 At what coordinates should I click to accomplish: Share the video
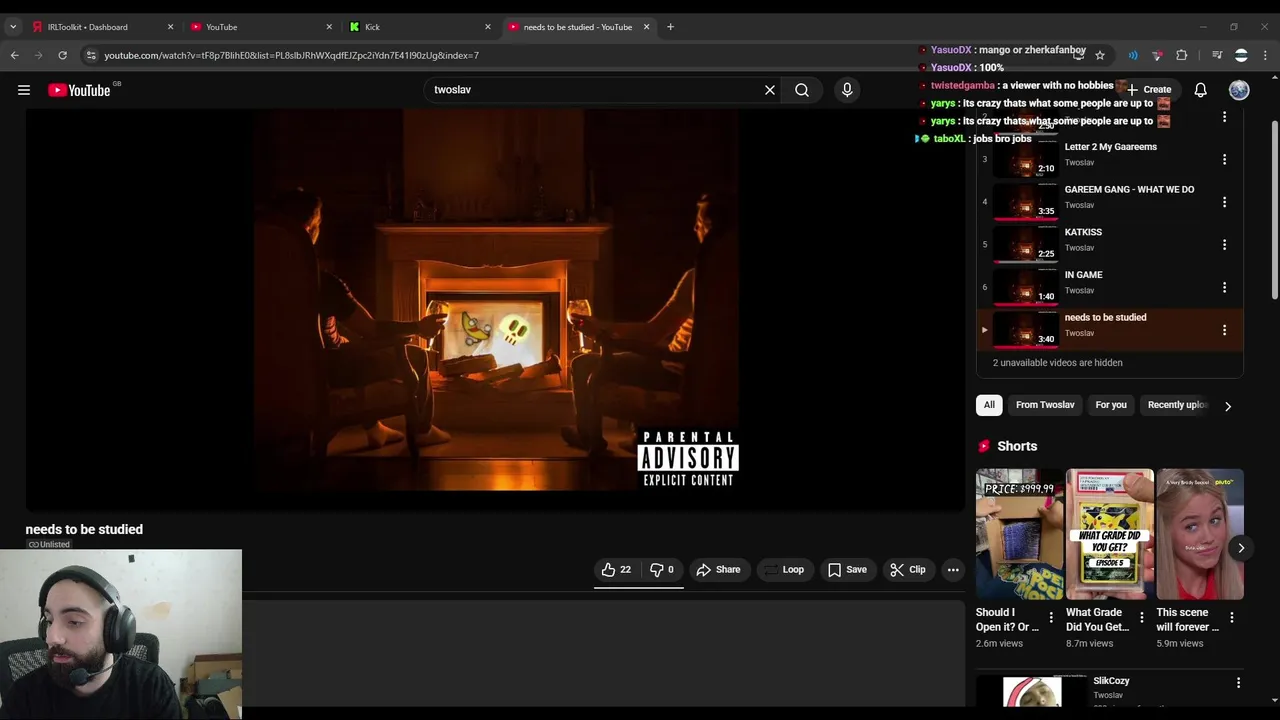[718, 570]
